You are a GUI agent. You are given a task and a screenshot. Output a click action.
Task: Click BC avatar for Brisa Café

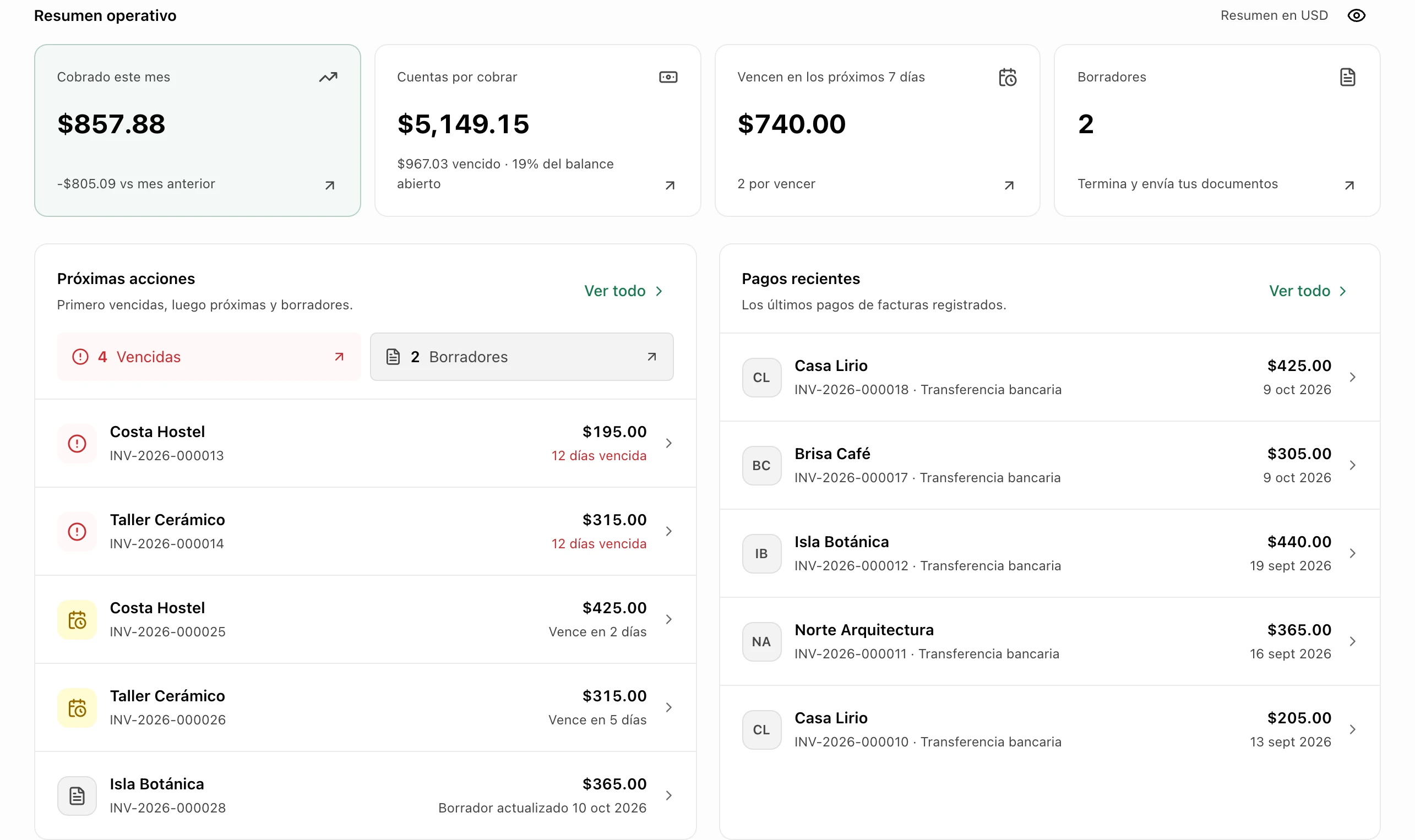[762, 465]
